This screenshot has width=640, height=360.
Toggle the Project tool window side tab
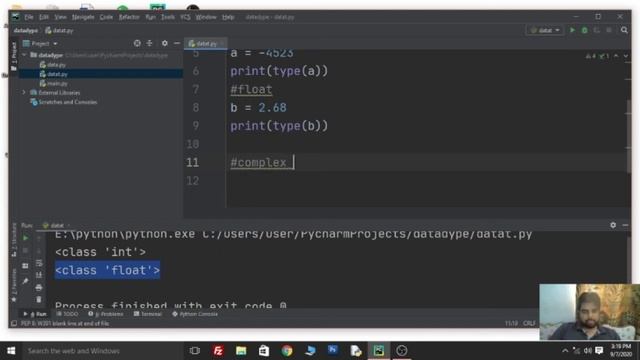click(x=14, y=56)
